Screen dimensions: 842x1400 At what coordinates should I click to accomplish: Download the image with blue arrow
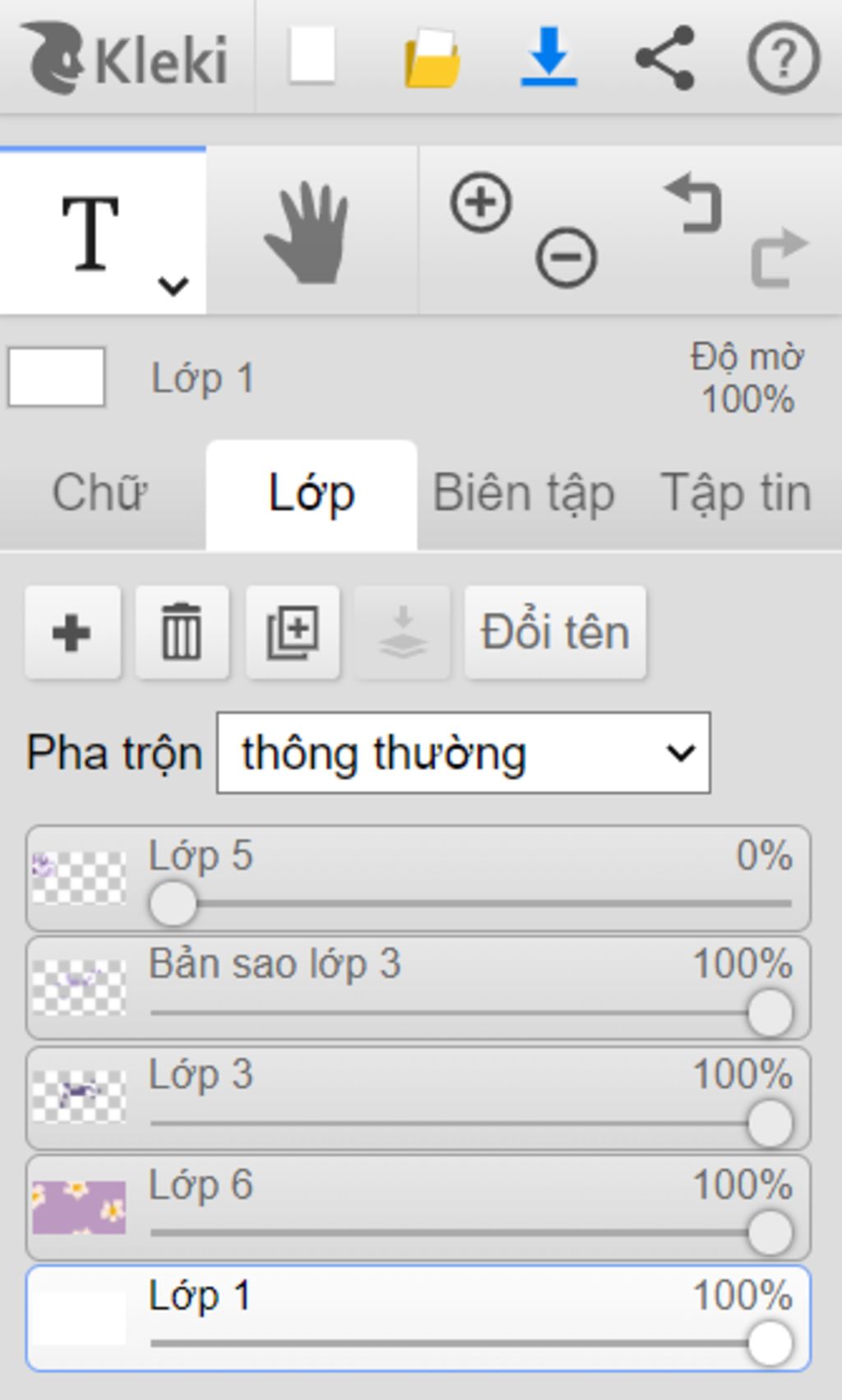(548, 56)
